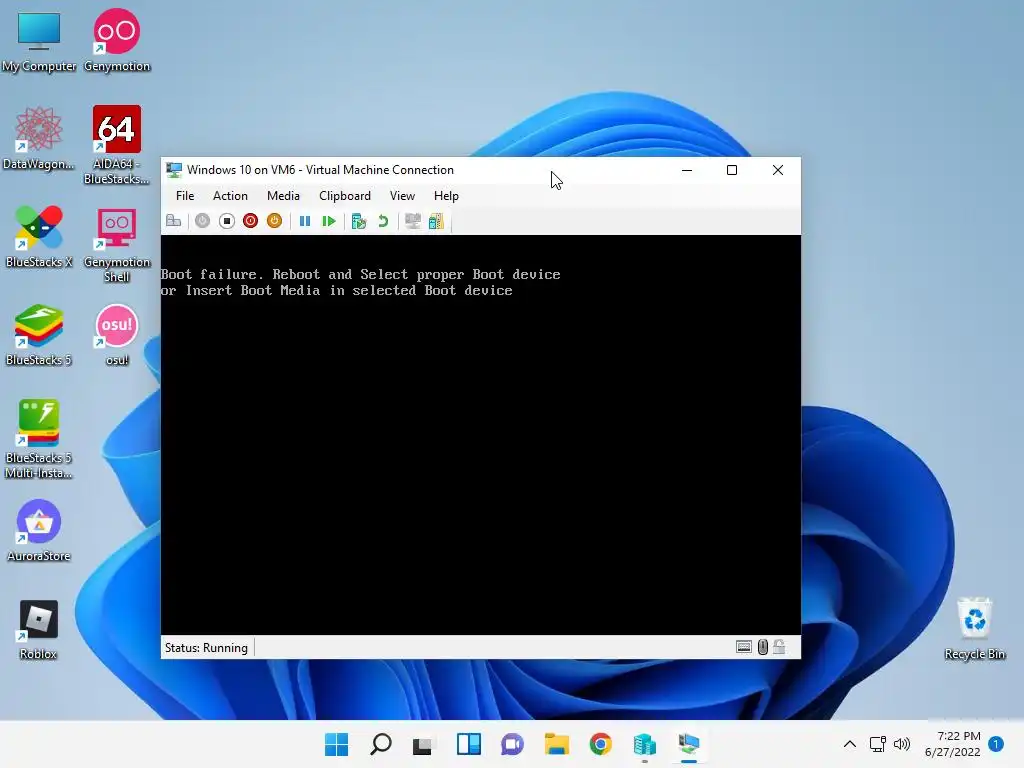This screenshot has width=1024, height=768.
Task: Select the Roblox desktop shortcut
Action: tap(39, 629)
